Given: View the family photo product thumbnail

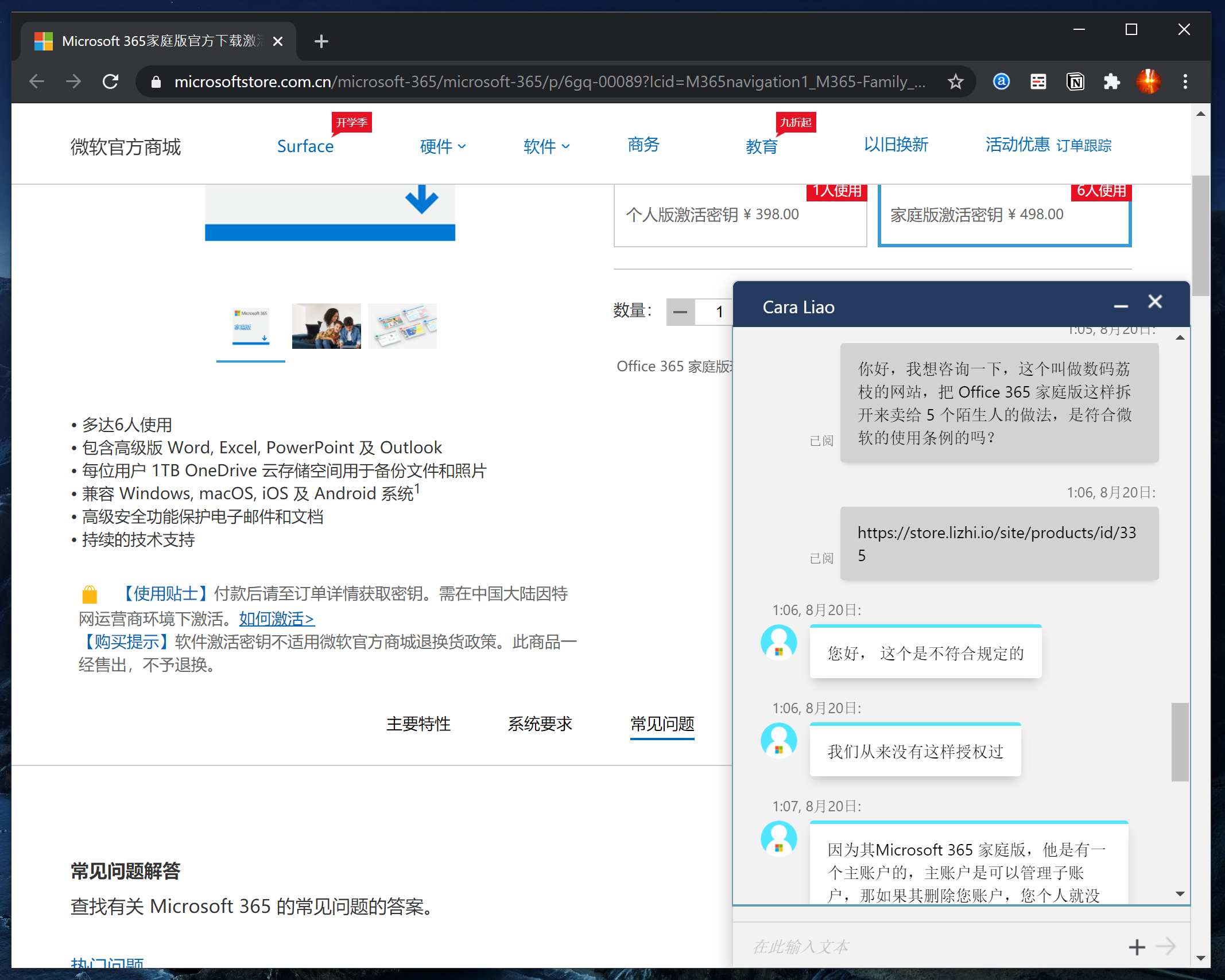Looking at the screenshot, I should pos(326,326).
